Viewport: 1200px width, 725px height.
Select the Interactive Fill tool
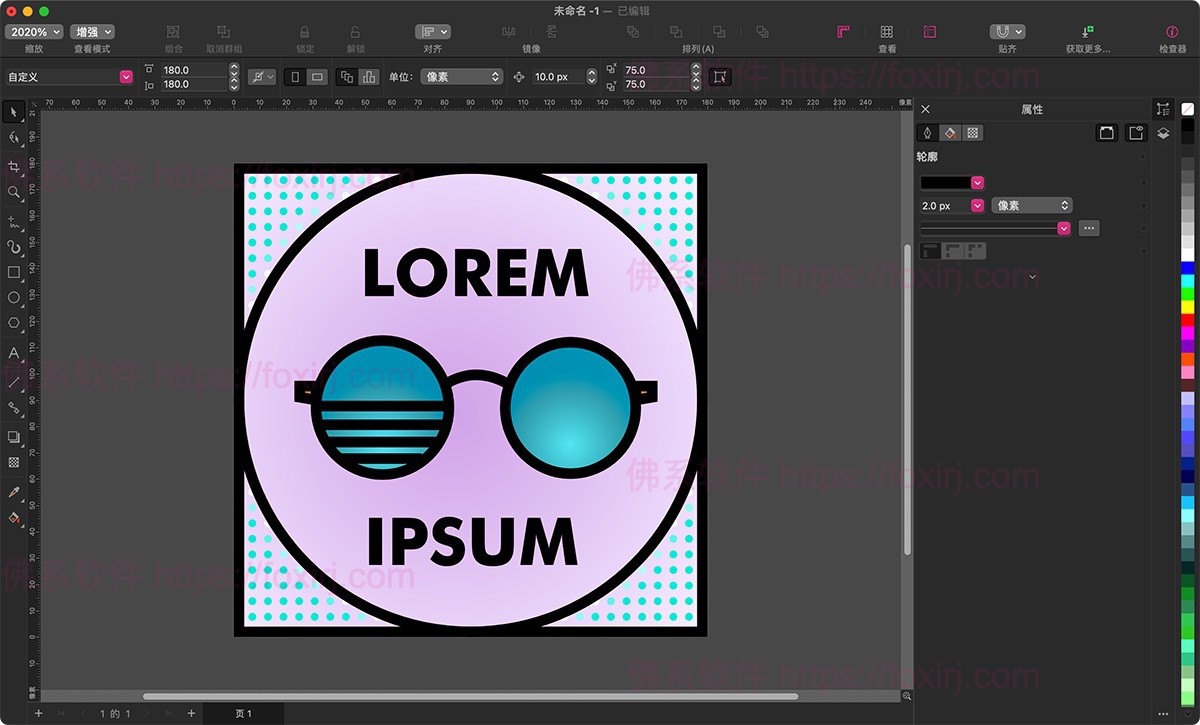(13, 519)
